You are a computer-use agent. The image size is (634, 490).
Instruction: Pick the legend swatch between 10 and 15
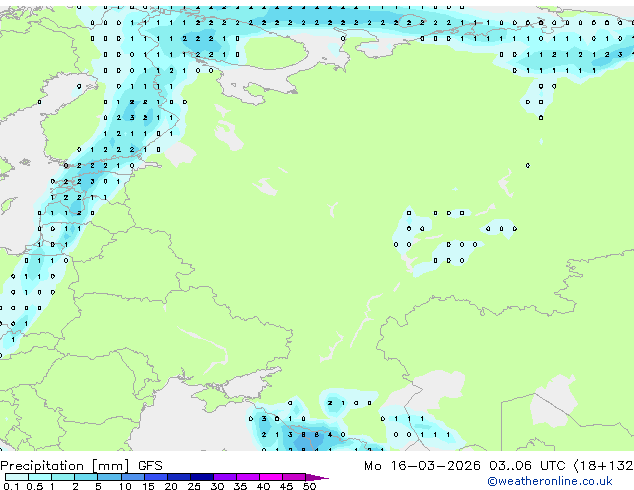[x=133, y=477]
